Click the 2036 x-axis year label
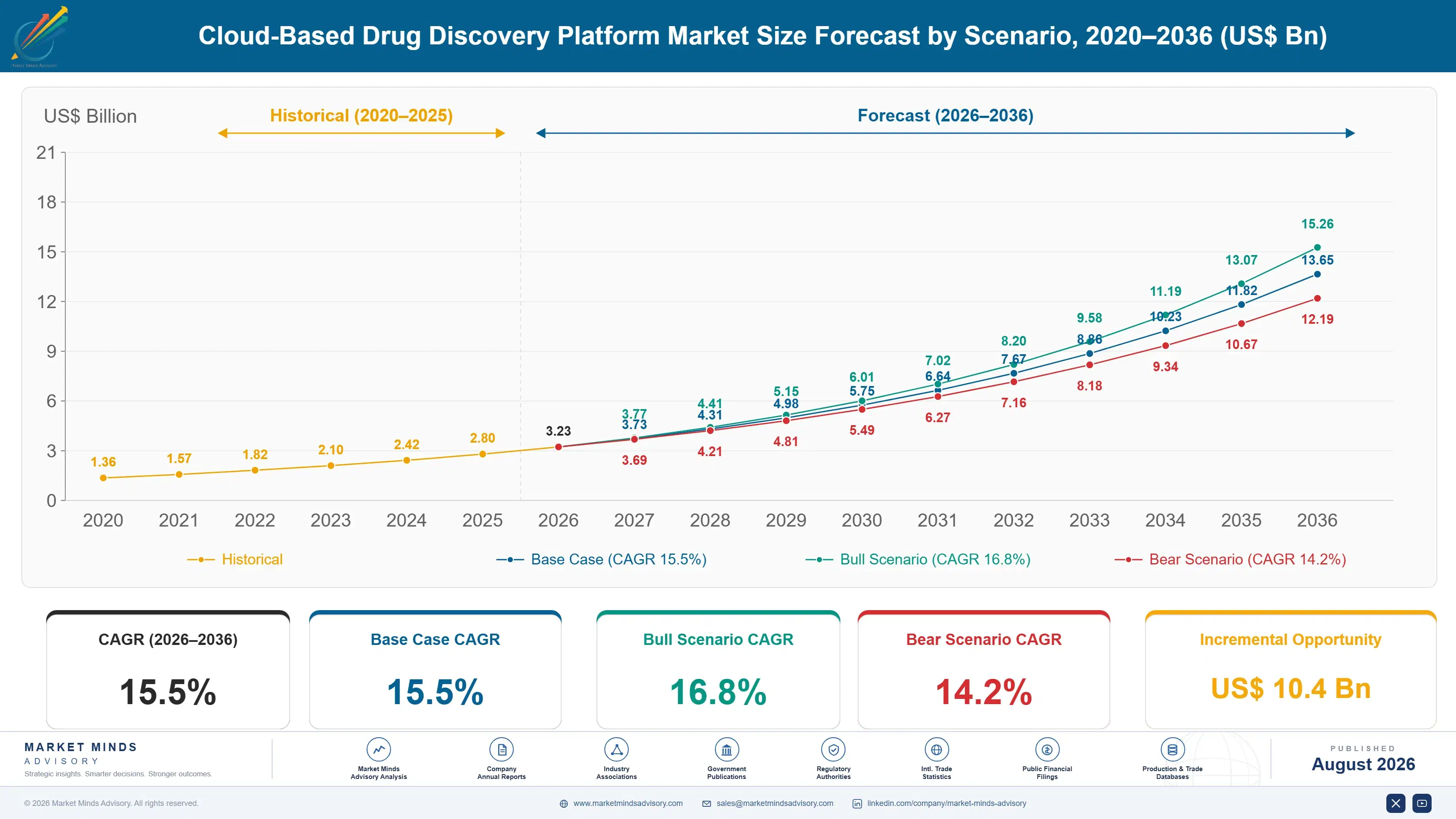This screenshot has width=1456, height=819. point(1317,520)
